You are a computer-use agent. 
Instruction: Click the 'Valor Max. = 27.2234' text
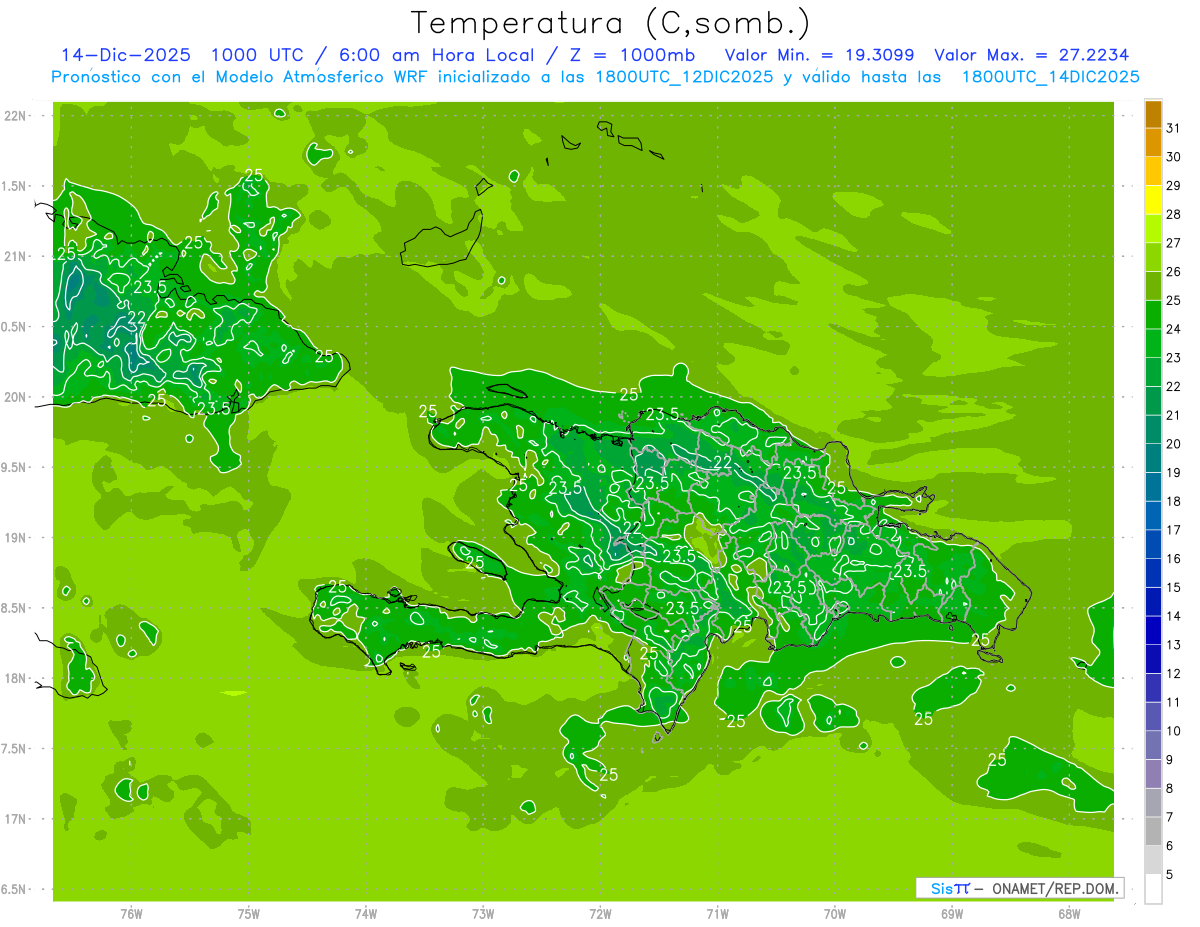coord(1031,55)
